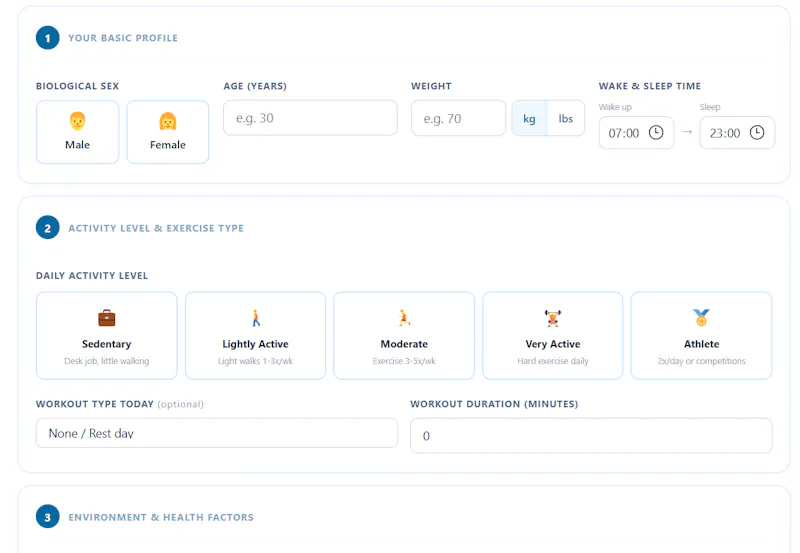
Task: Open the sleep time clock picker
Action: pos(757,133)
